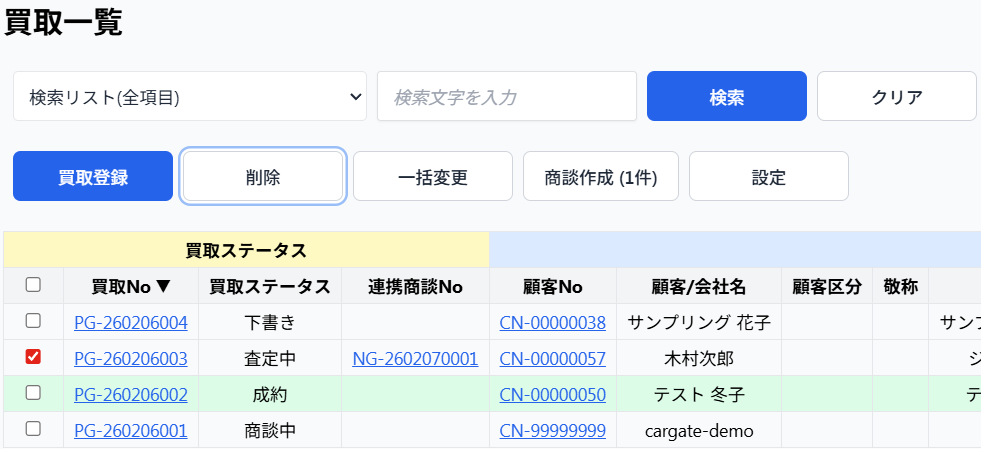Open customer link CN-00000057

552,358
